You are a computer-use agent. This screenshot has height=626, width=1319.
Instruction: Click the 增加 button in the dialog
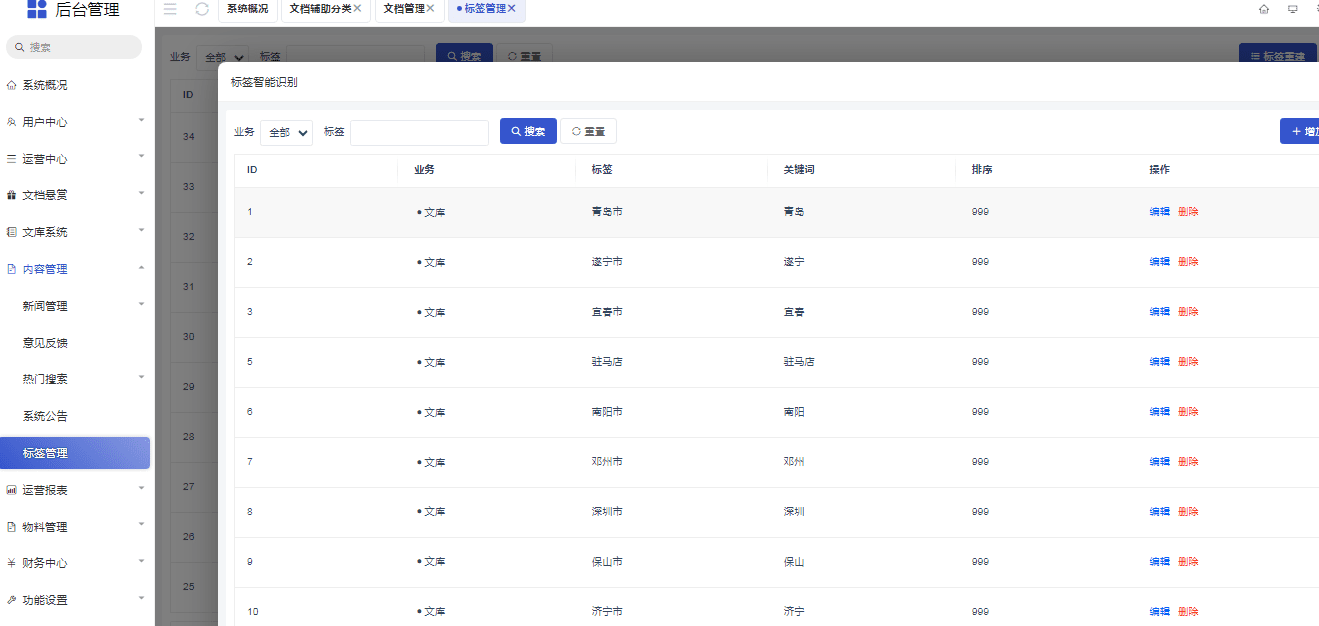coord(1300,131)
